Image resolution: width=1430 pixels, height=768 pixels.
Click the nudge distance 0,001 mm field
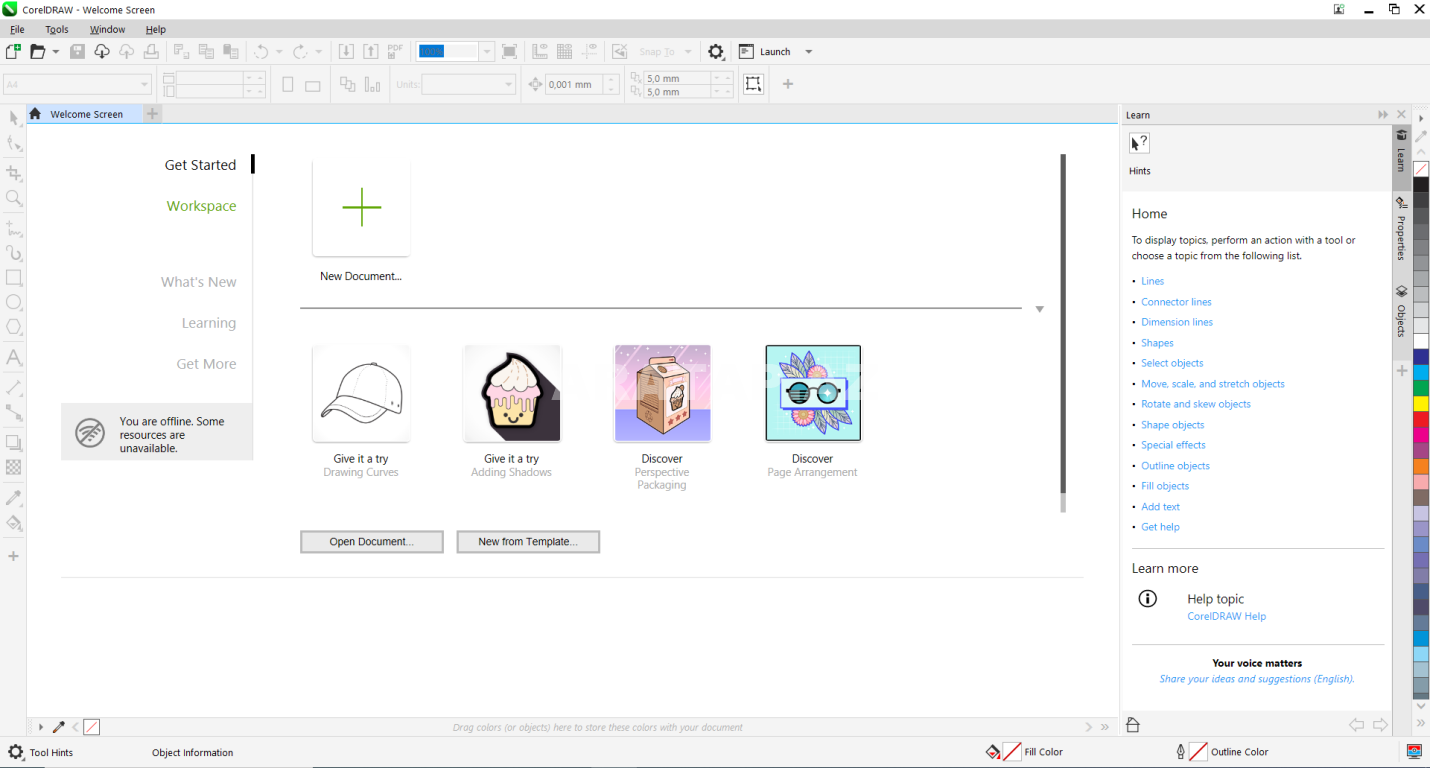coord(574,85)
